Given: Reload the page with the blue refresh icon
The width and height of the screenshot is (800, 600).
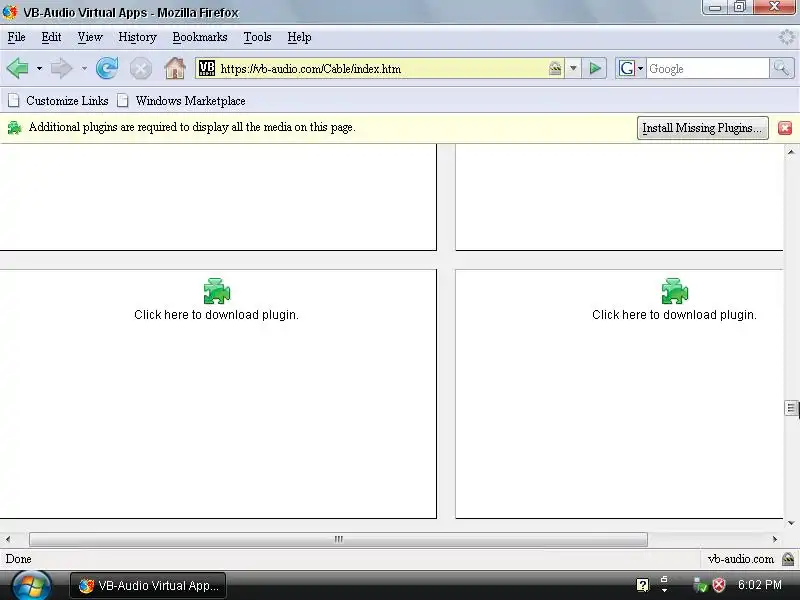Looking at the screenshot, I should click(x=107, y=68).
